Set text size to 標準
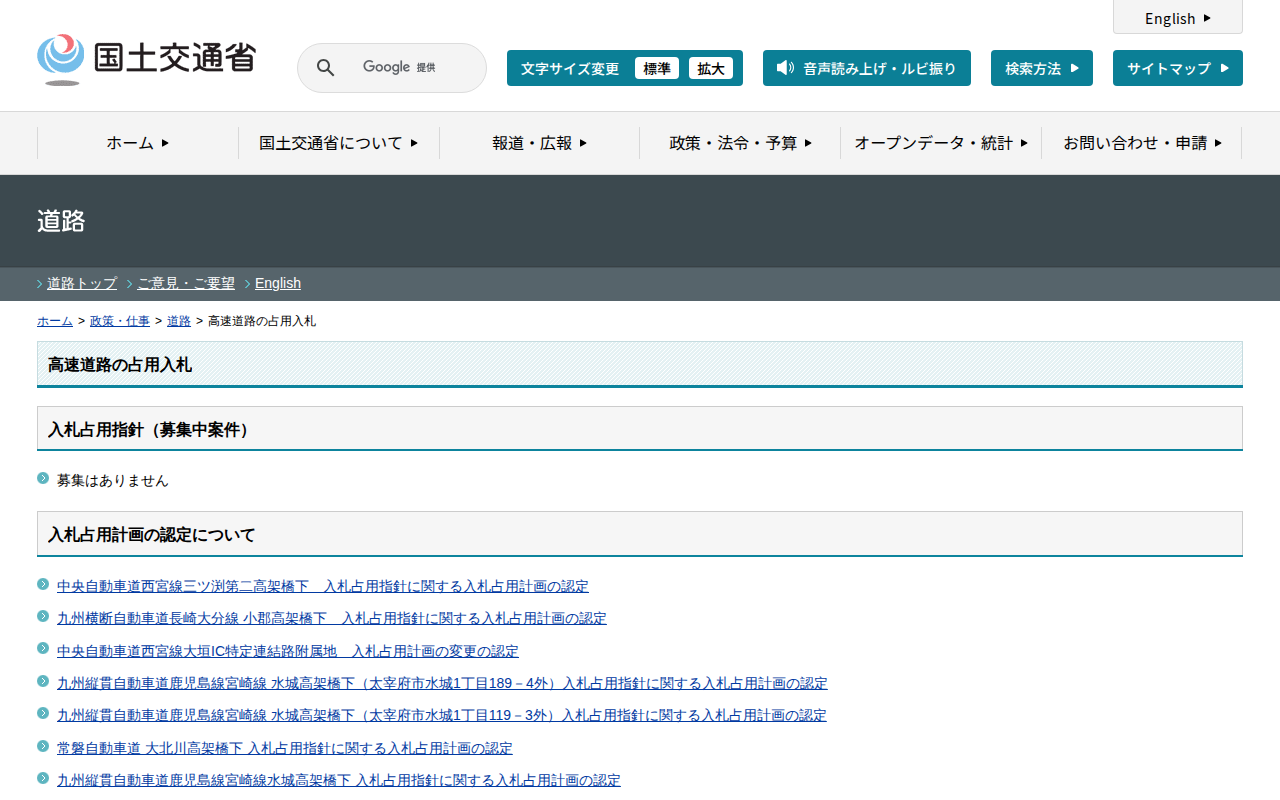 pos(657,68)
